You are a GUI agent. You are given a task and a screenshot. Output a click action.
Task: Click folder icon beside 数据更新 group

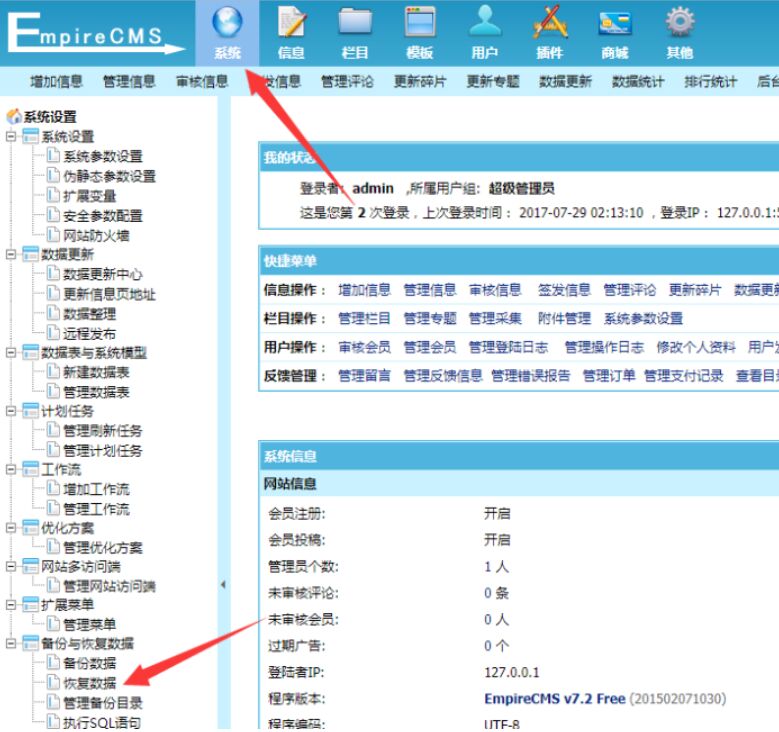pos(30,254)
